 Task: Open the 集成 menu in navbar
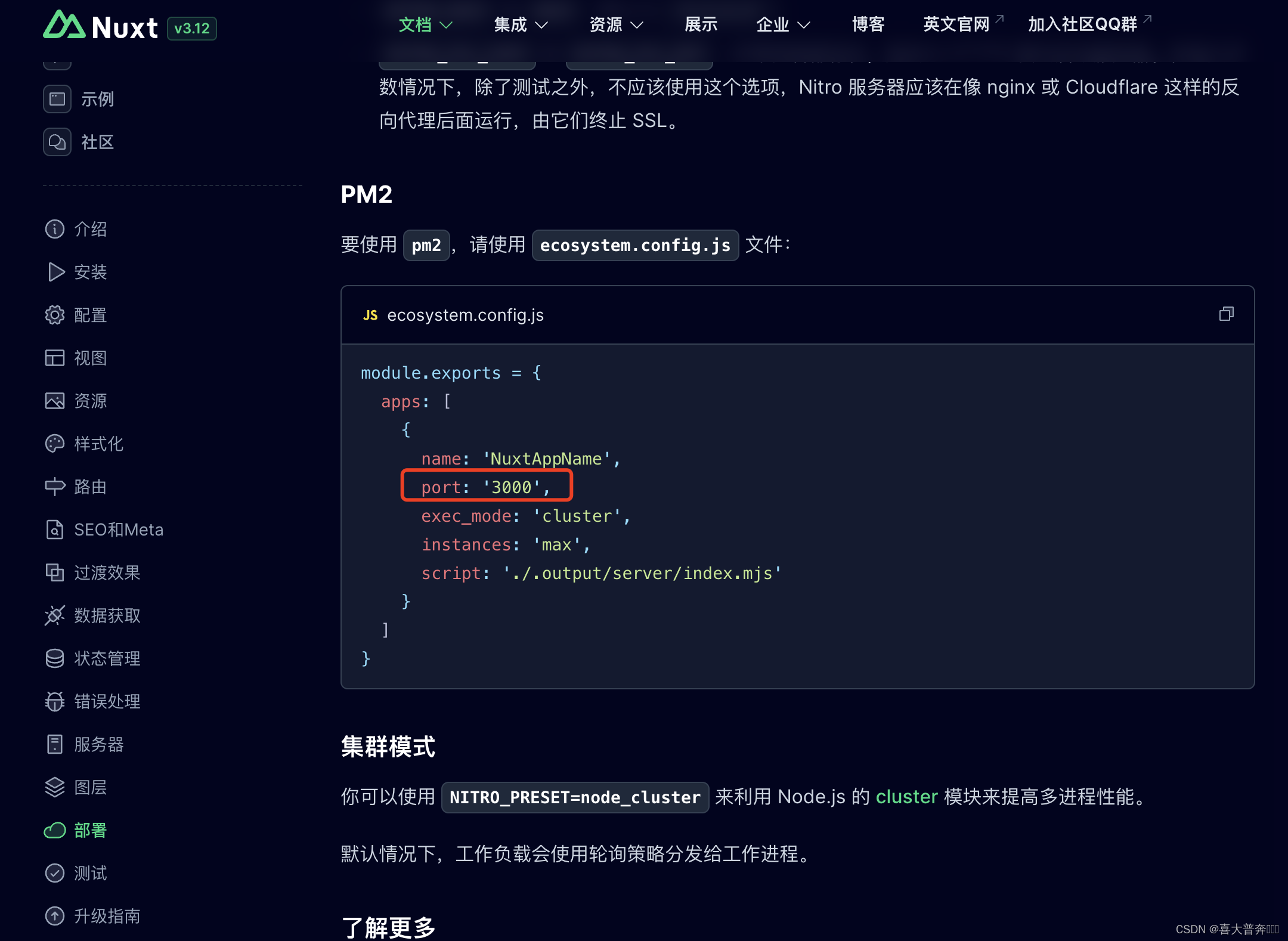[510, 24]
